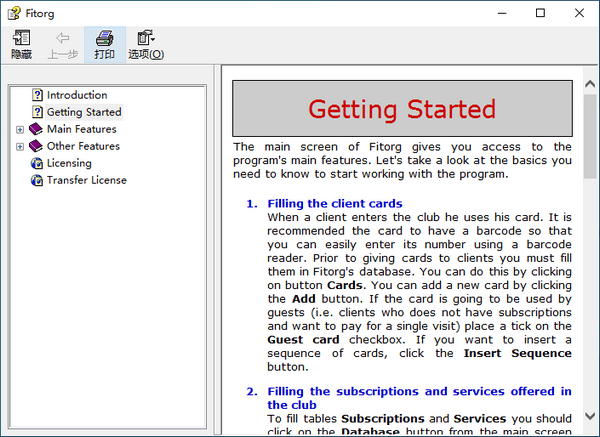The width and height of the screenshot is (600, 437).
Task: Click the Getting Started topic page icon
Action: click(x=38, y=112)
